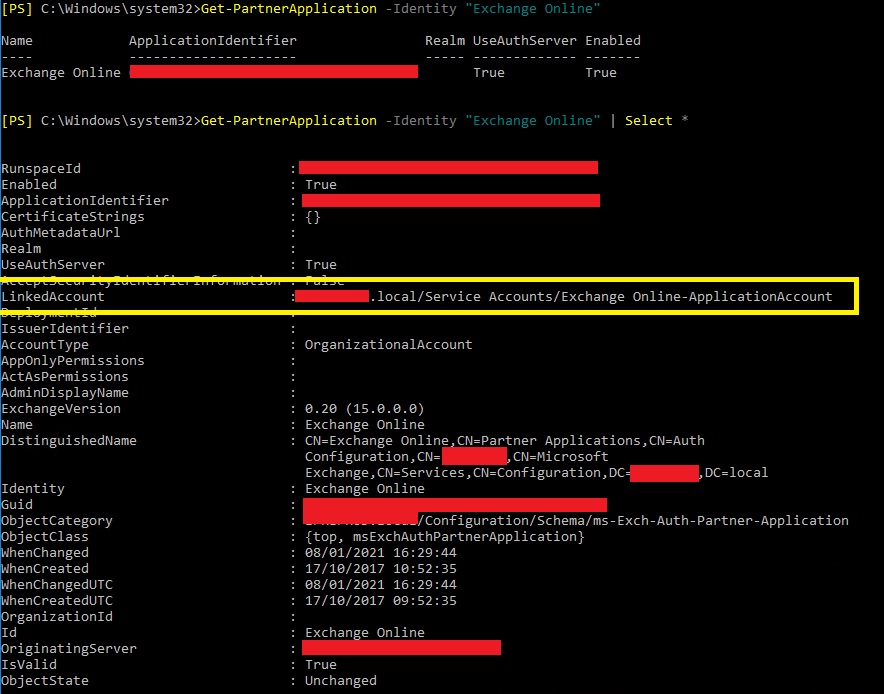
Task: Click the first Get-PartnerApplication command without Select
Action: [400, 8]
